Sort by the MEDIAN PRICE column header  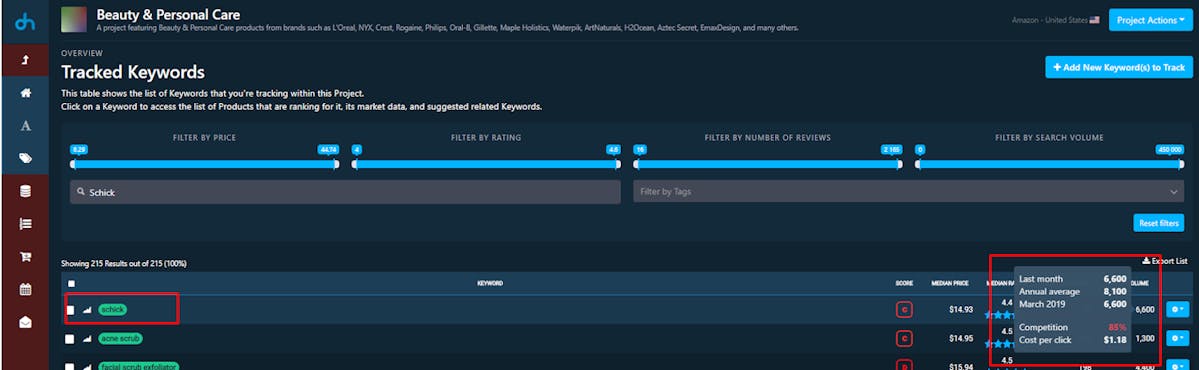pyautogui.click(x=950, y=284)
